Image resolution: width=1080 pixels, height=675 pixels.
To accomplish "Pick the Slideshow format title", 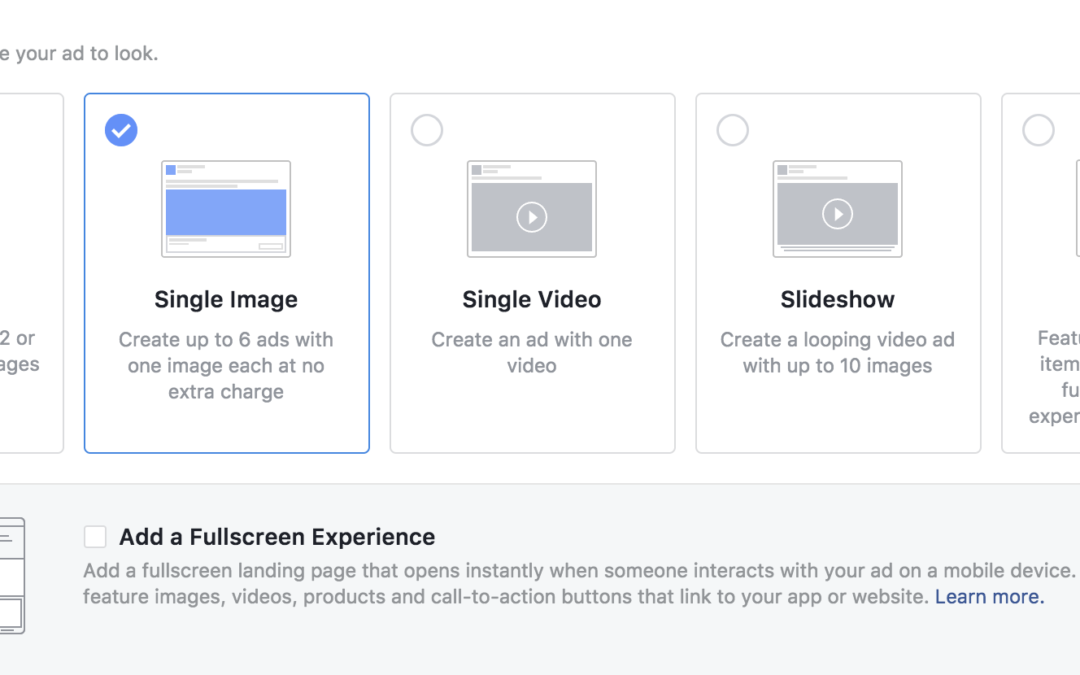I will click(838, 300).
